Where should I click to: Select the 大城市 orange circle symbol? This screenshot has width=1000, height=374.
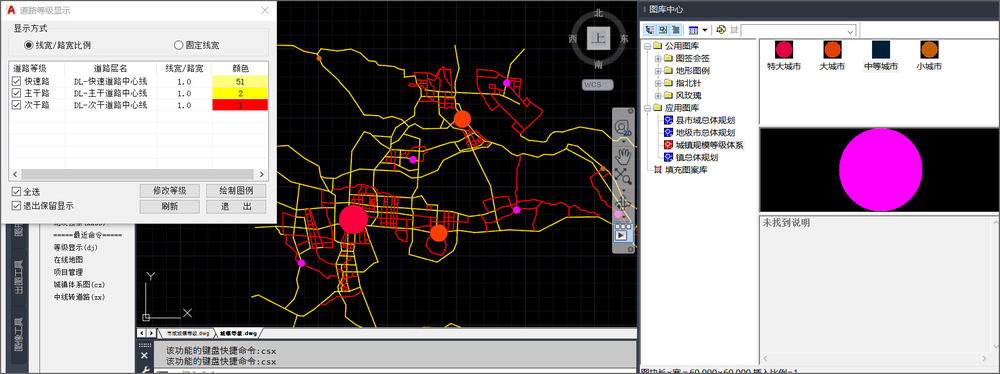point(832,50)
